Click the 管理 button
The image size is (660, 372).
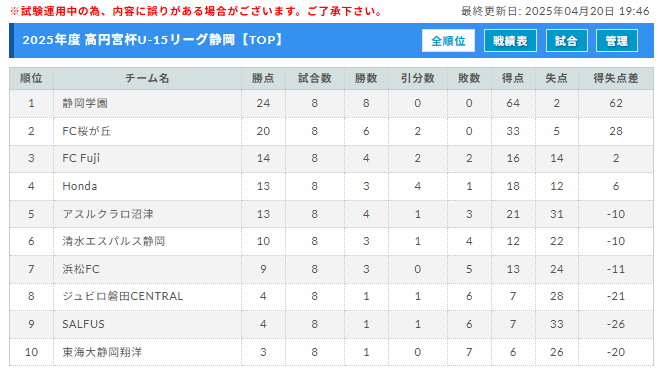[617, 41]
